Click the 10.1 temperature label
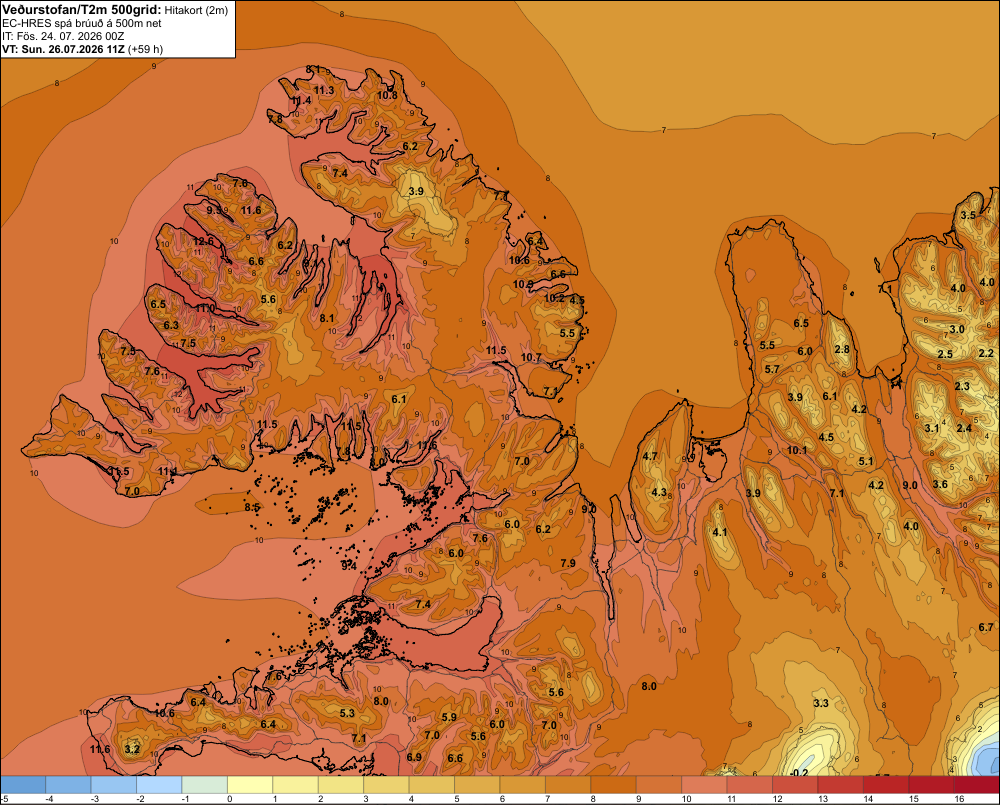The image size is (1000, 805). (797, 450)
